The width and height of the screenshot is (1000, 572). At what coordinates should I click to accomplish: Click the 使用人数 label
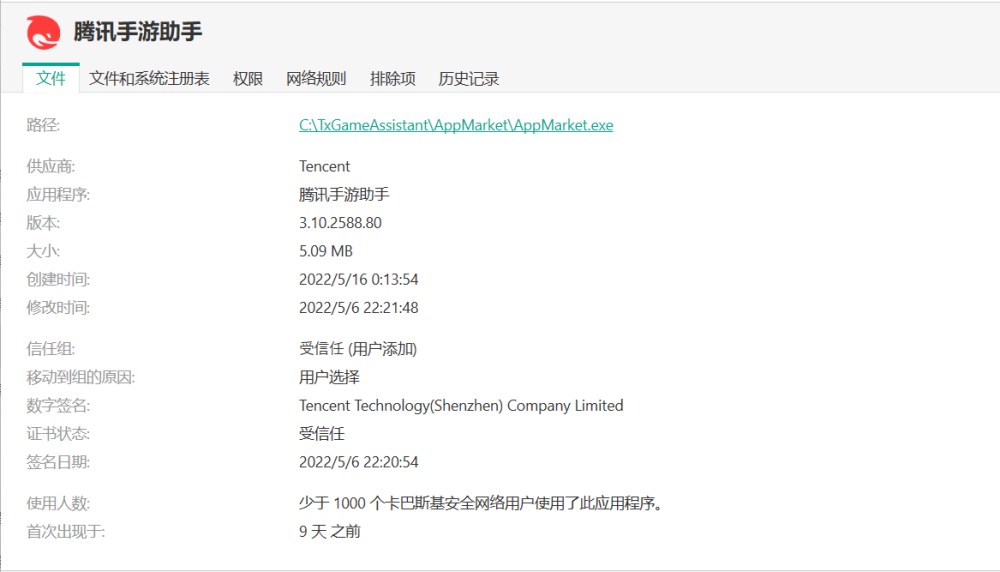[x=58, y=503]
